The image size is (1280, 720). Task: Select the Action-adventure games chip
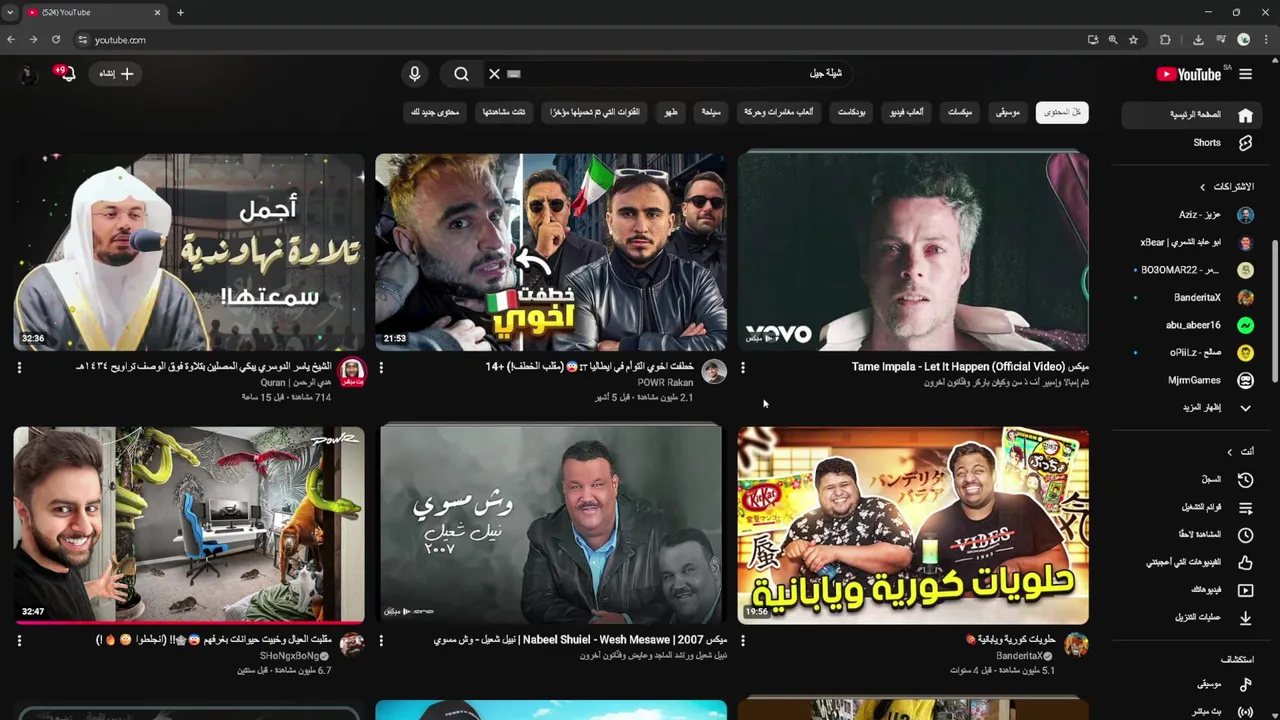(779, 112)
